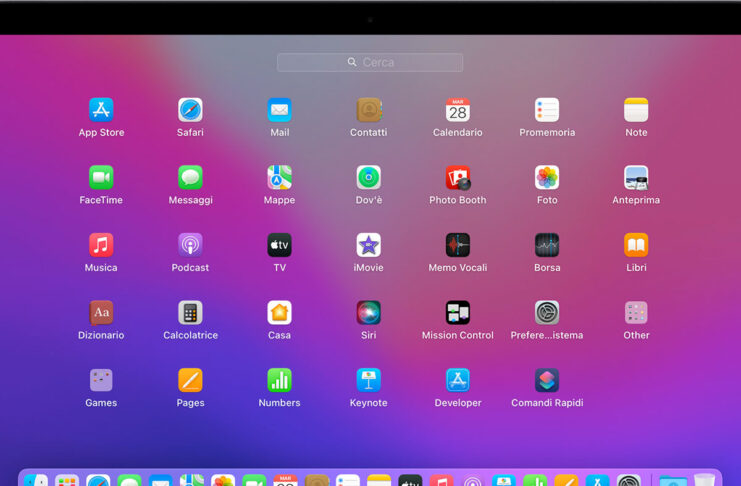Open the Borsa stocks app

click(x=547, y=245)
